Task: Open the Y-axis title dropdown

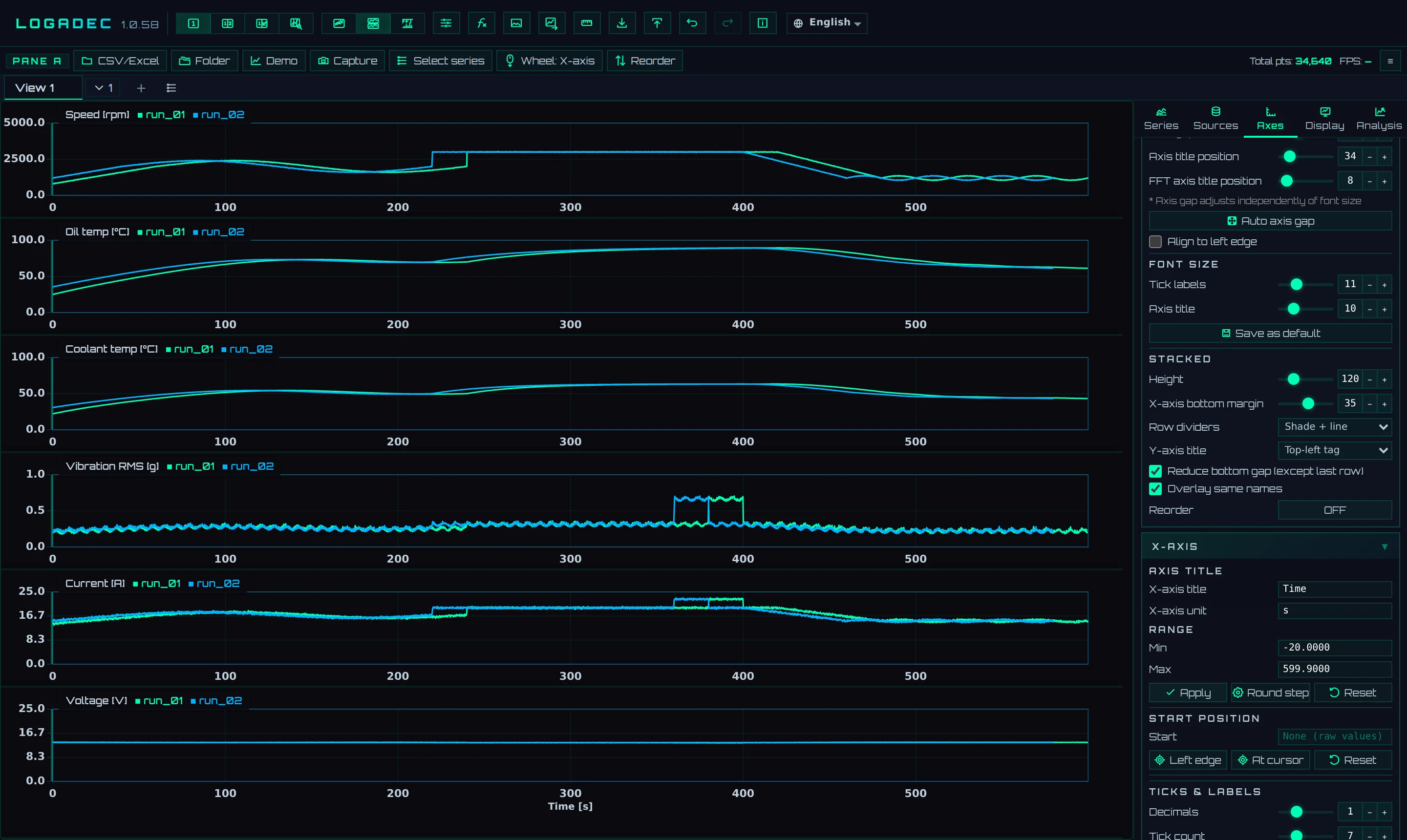Action: point(1335,451)
